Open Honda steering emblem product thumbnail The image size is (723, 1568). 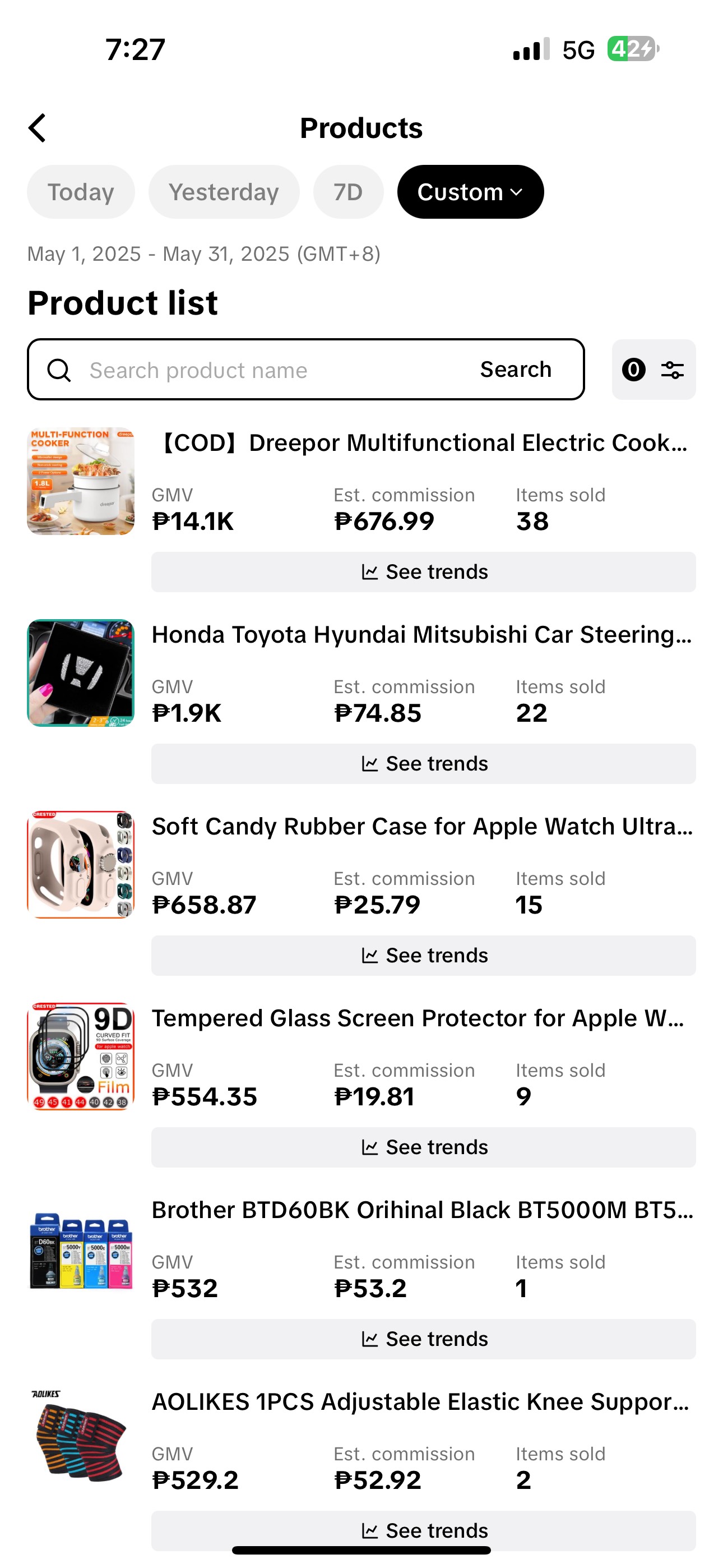(81, 672)
